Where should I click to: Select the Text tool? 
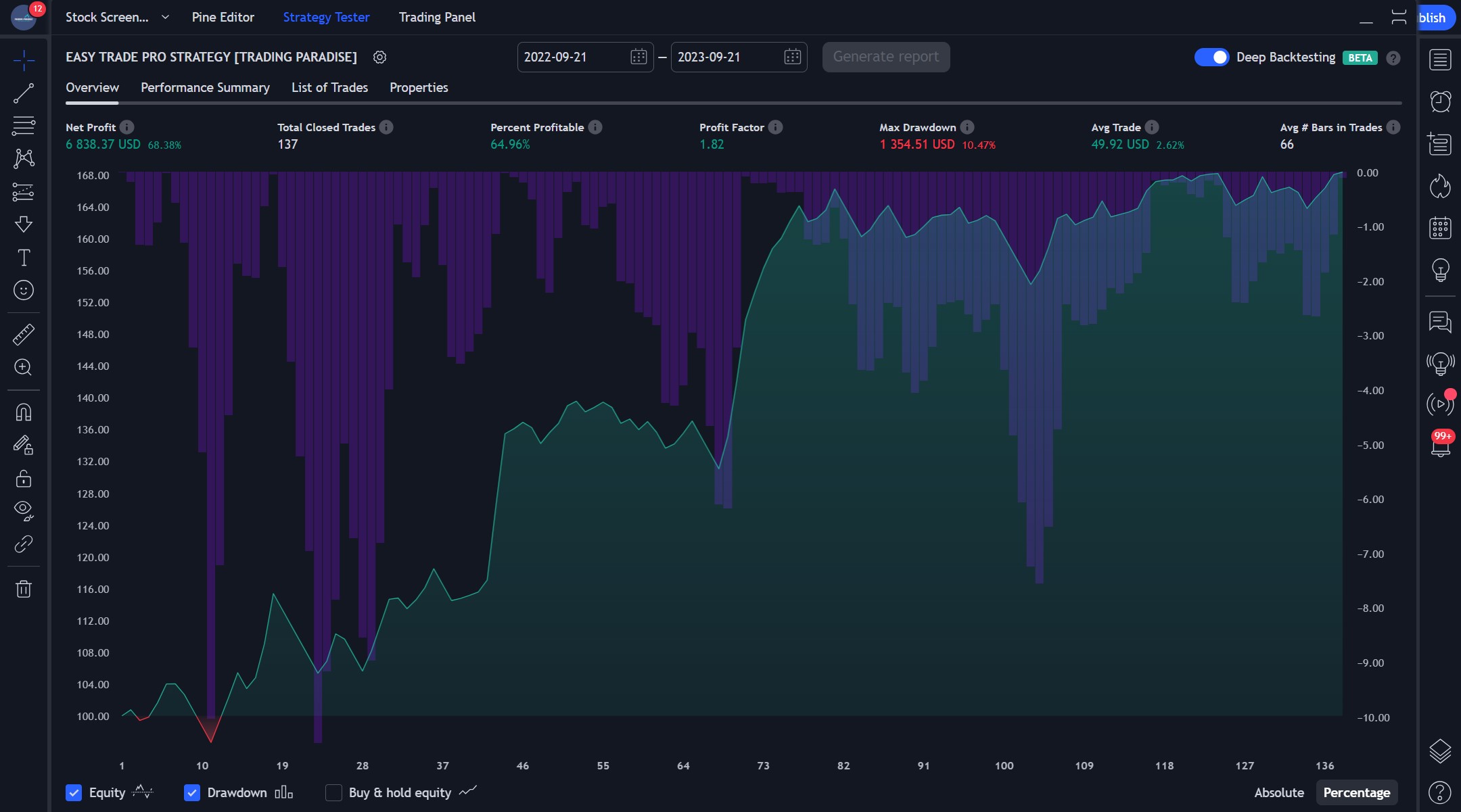click(24, 258)
